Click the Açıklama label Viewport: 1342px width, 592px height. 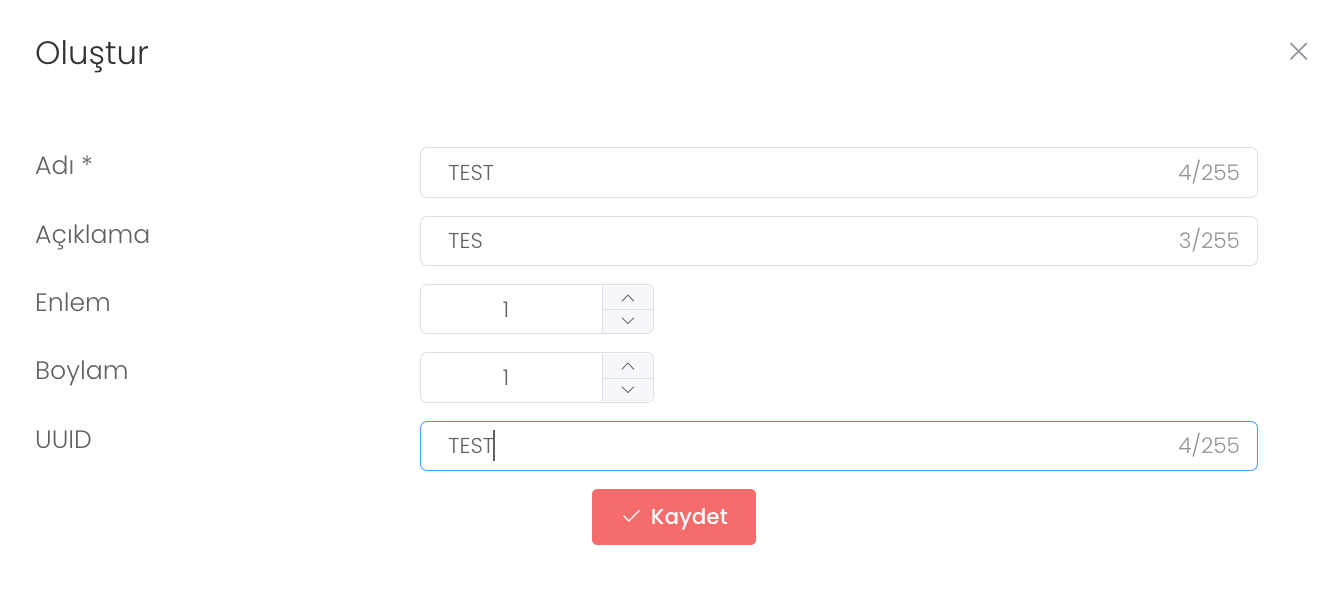click(92, 235)
